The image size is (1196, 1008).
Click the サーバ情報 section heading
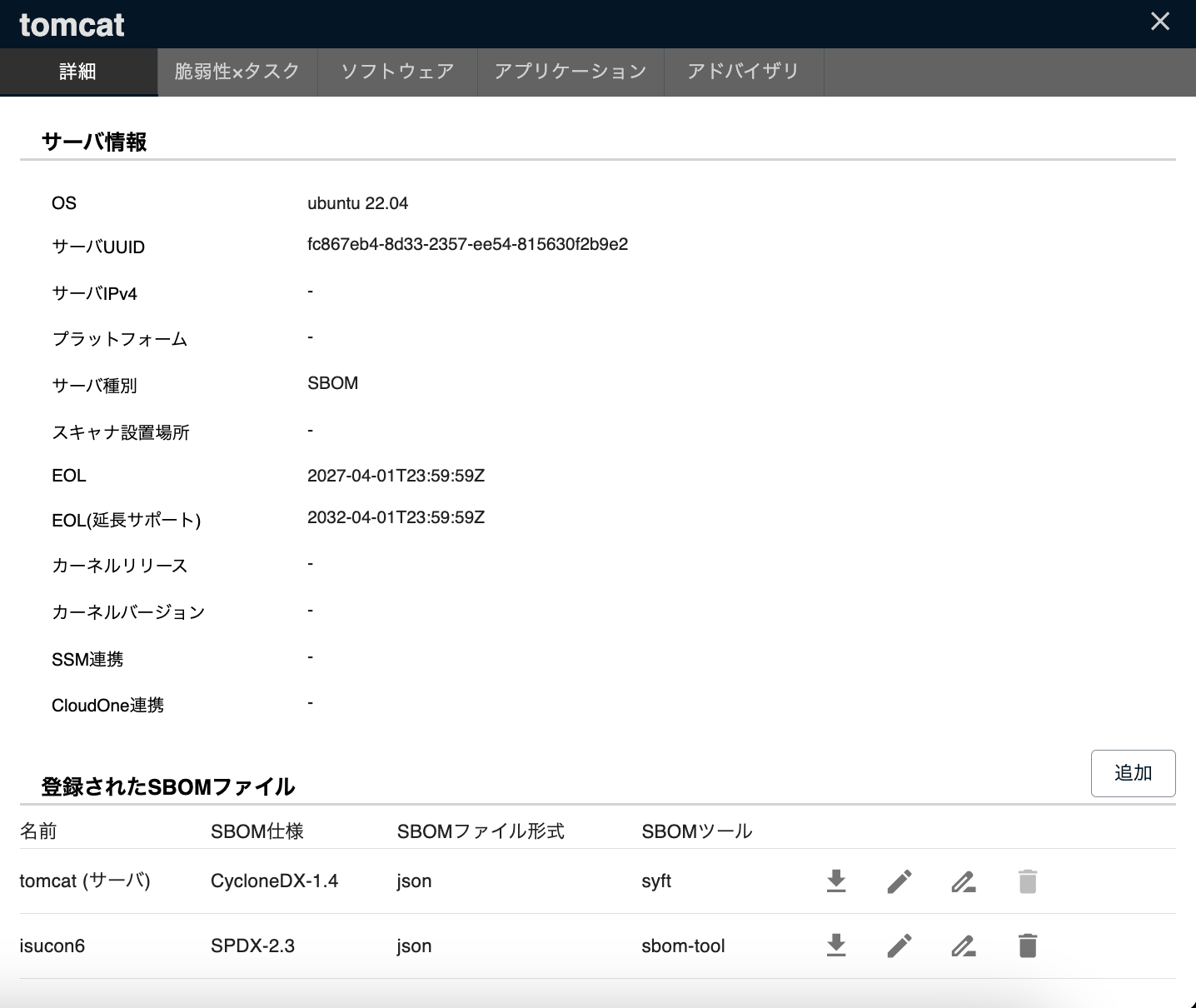pyautogui.click(x=94, y=142)
